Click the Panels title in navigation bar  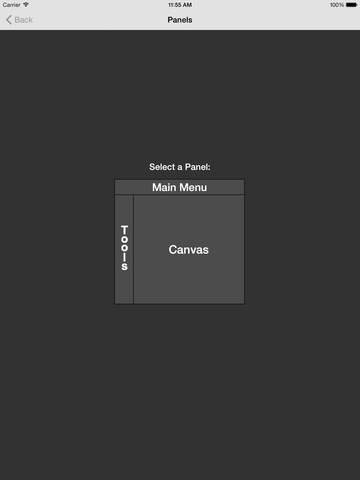[180, 20]
